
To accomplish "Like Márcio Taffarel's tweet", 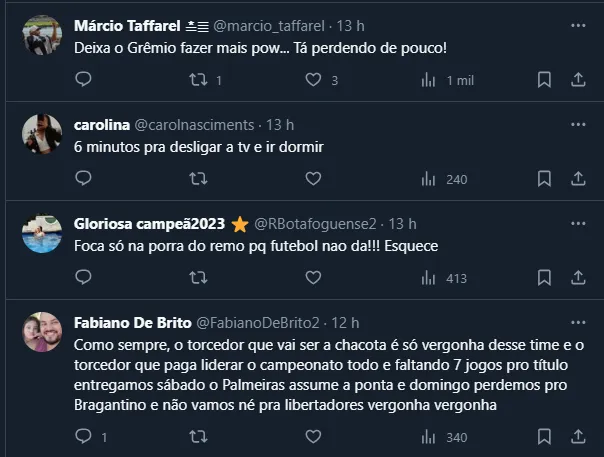I will 313,80.
